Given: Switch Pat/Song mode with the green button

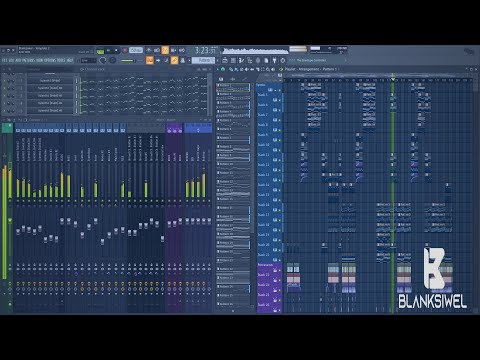Looking at the screenshot, I should click(x=100, y=51).
